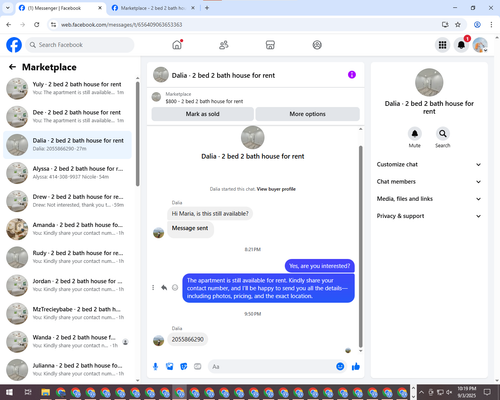Open the Windows notification center icon
This screenshot has width=500, height=400.
[x=487, y=392]
